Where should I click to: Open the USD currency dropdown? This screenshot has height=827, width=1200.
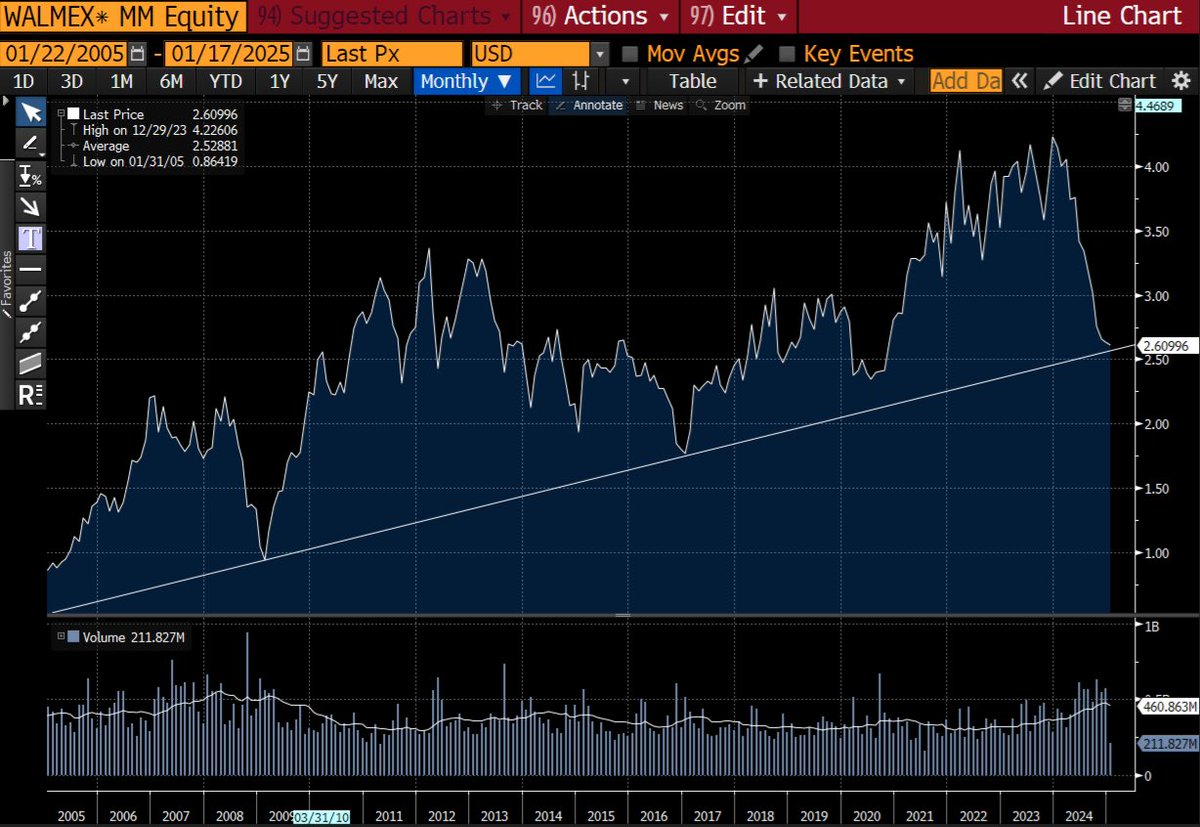[x=600, y=54]
